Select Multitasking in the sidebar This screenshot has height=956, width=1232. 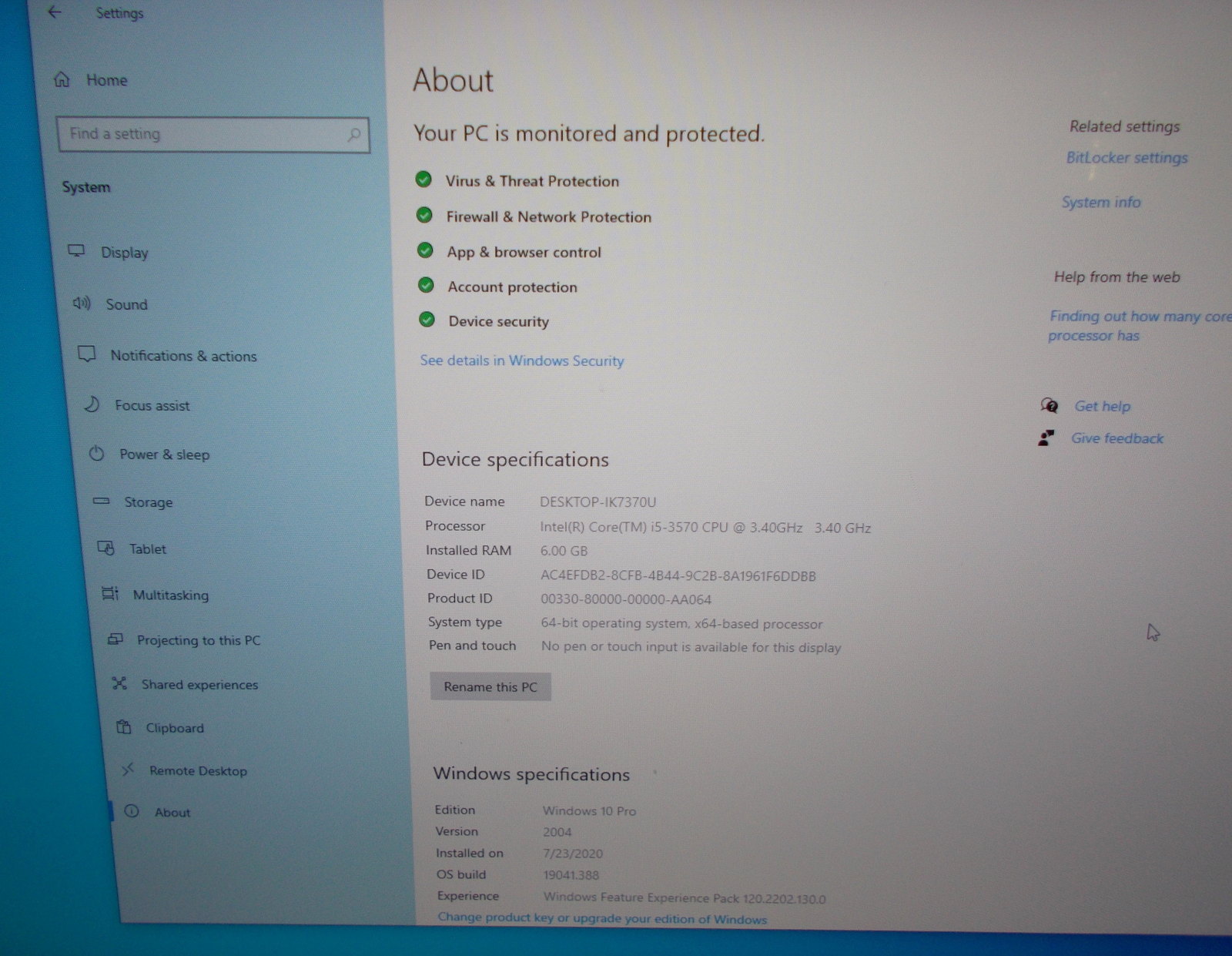pos(170,595)
